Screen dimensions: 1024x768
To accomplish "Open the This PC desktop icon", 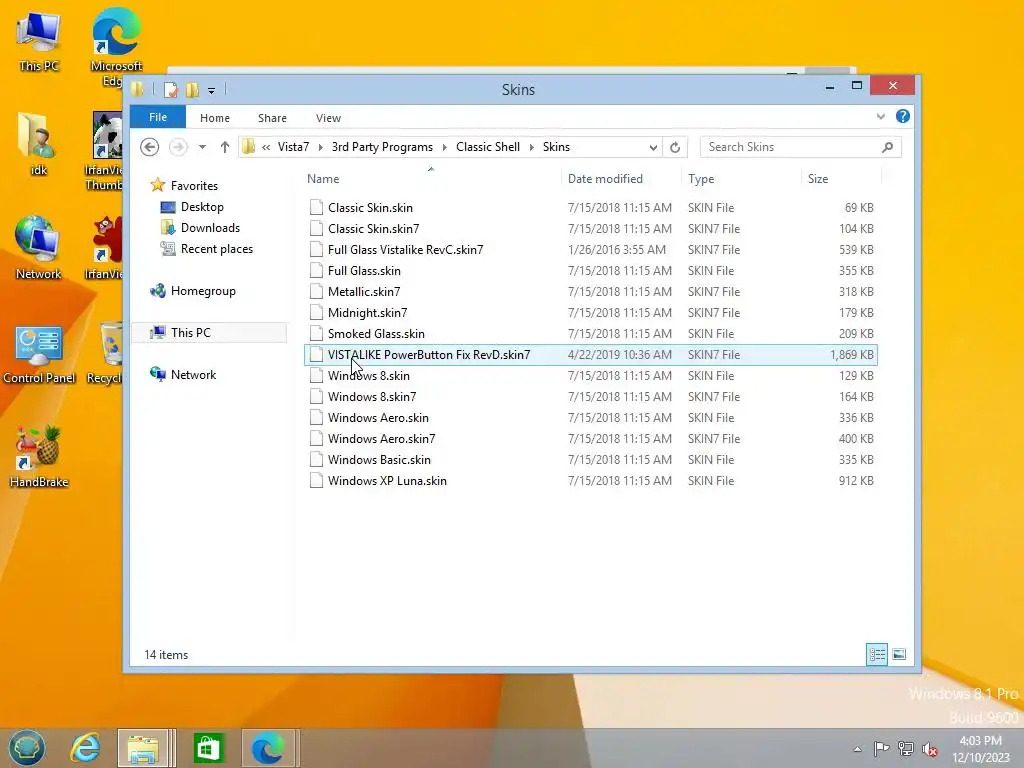I will [x=39, y=41].
